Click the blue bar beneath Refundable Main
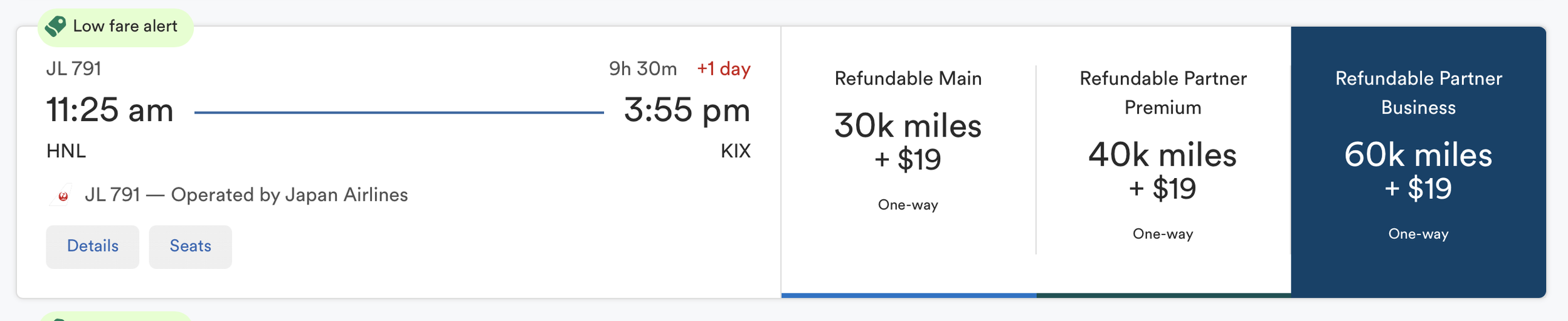The height and width of the screenshot is (321, 1568). pos(908,295)
